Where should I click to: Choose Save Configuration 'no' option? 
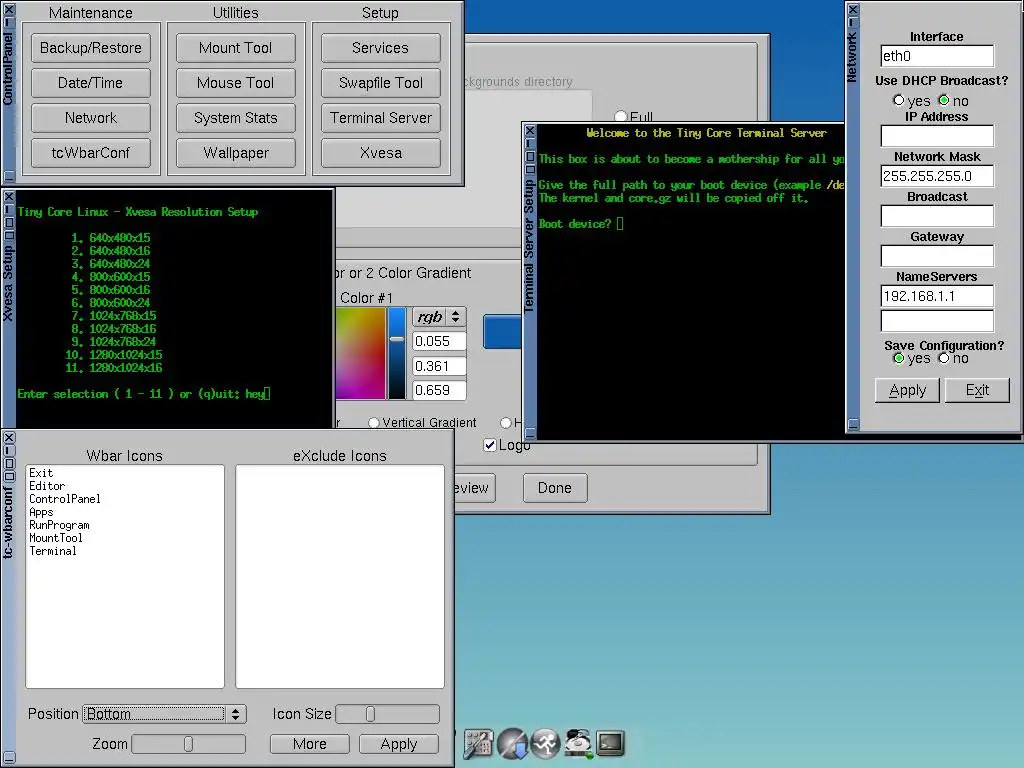[944, 358]
